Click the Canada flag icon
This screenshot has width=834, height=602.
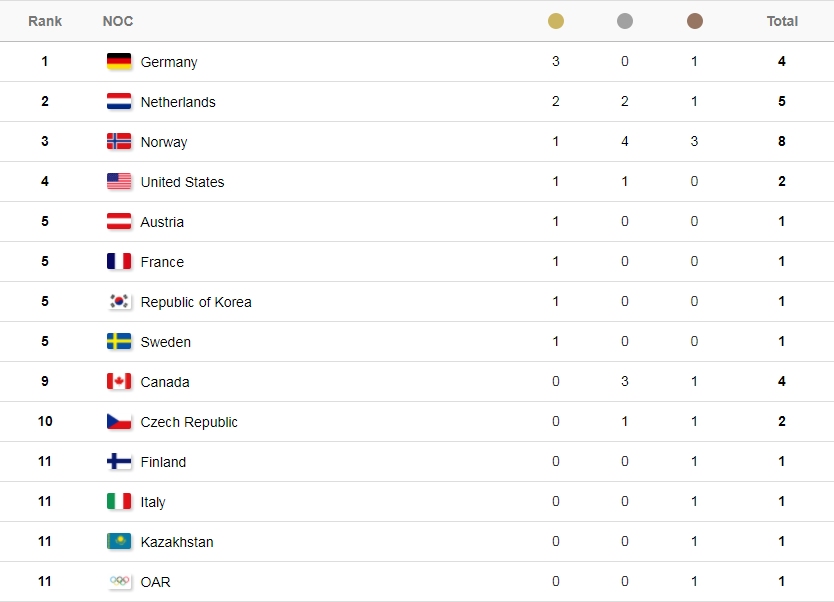coord(119,381)
